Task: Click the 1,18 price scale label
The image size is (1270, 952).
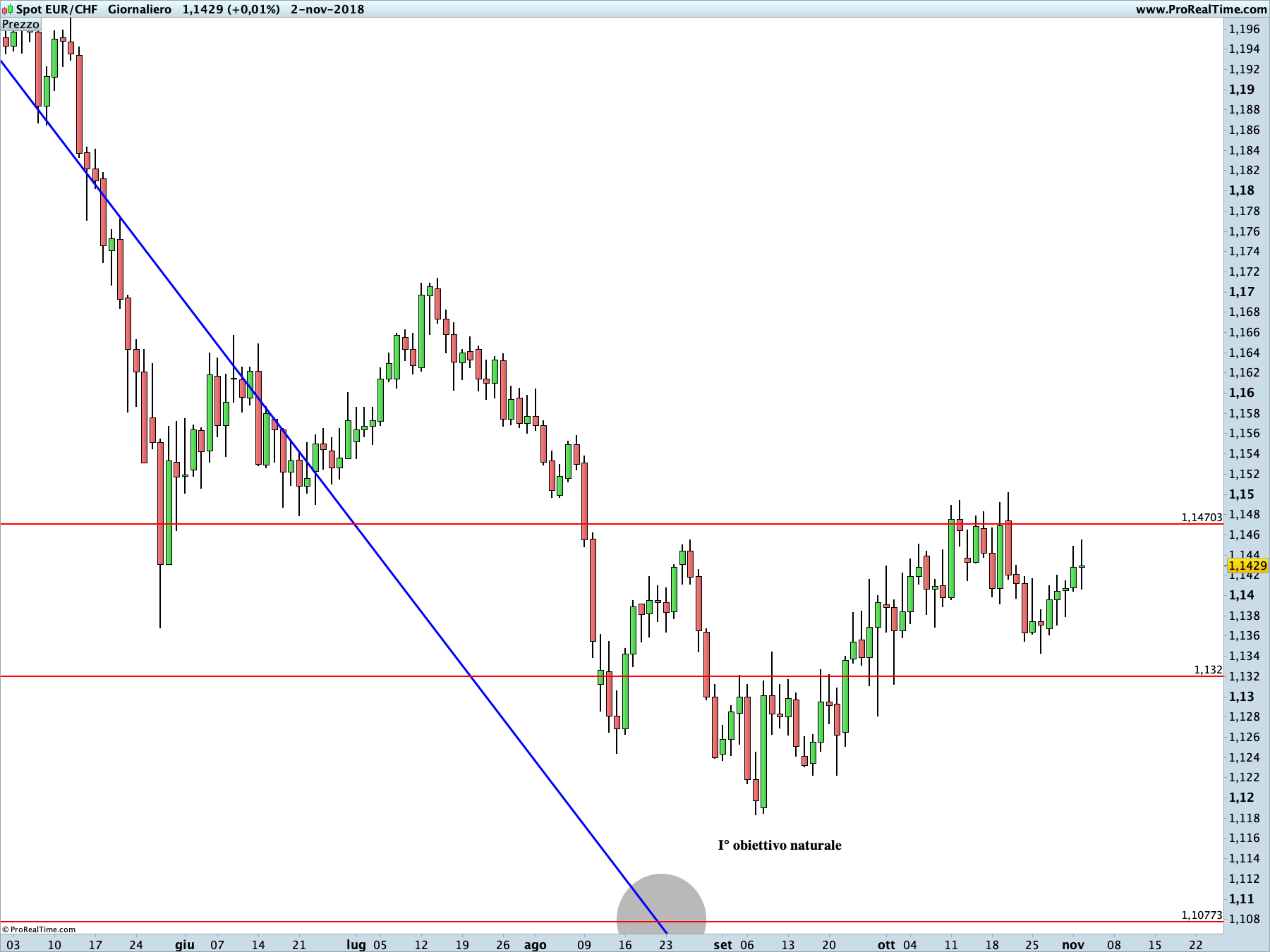Action: tap(1242, 190)
